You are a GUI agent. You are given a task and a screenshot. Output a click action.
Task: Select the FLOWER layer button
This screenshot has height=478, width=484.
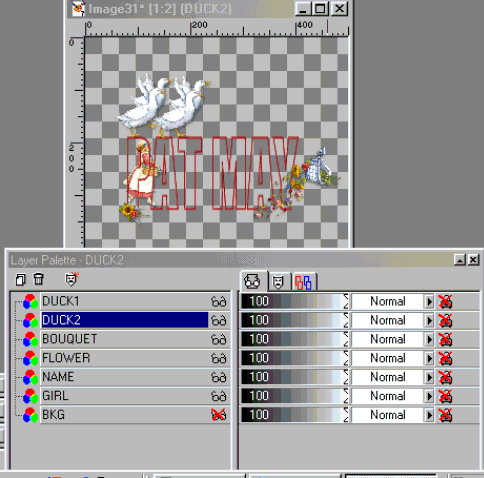125,358
